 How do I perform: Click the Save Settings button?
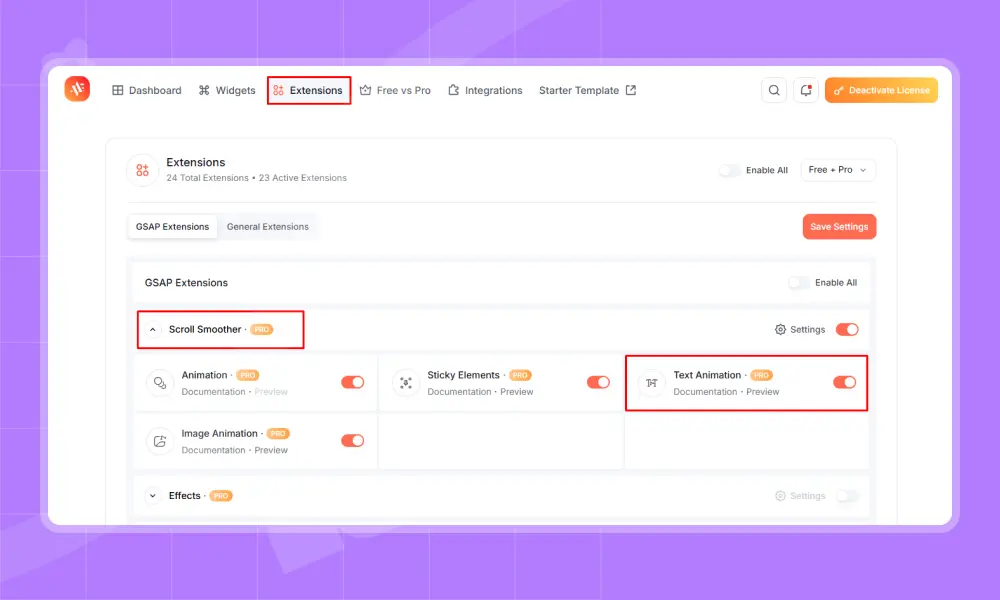(839, 227)
